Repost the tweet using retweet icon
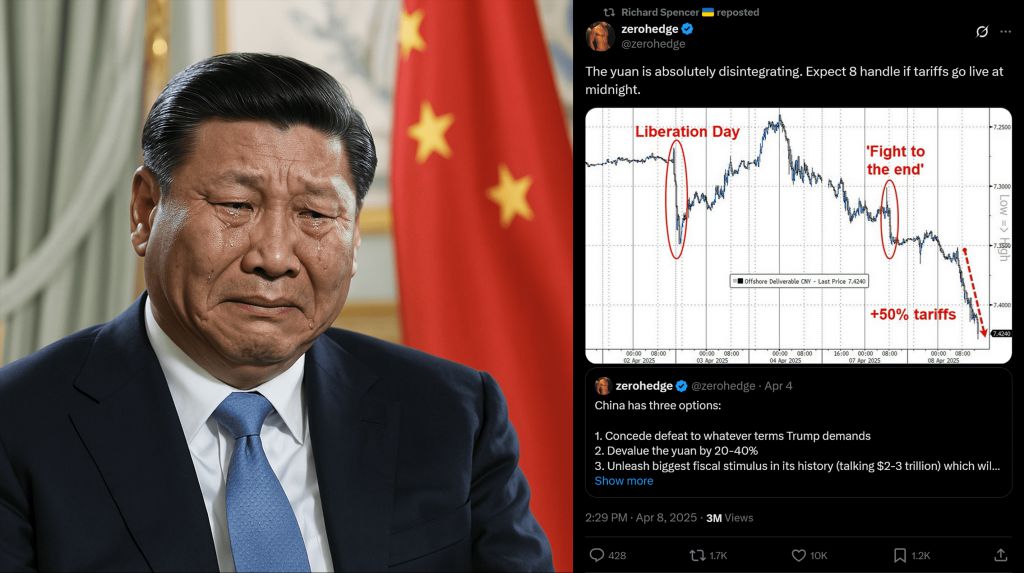 (697, 555)
